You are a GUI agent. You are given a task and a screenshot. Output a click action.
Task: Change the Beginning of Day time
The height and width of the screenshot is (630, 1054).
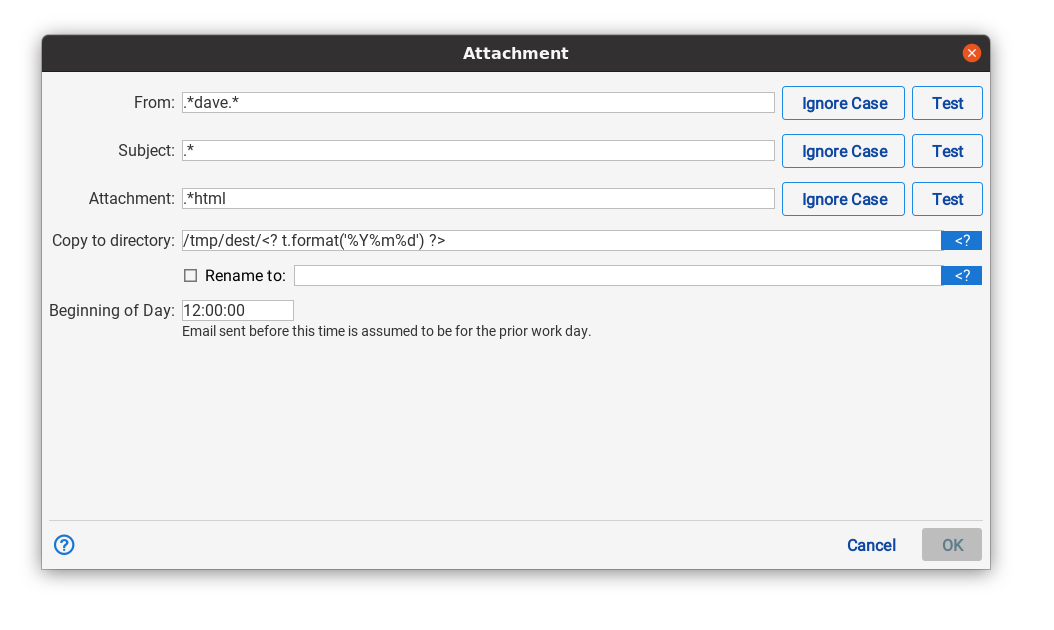(237, 310)
